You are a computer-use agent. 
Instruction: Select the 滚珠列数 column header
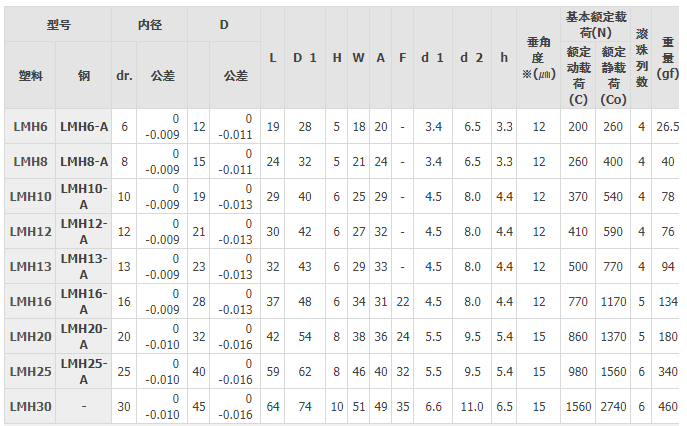coord(641,57)
